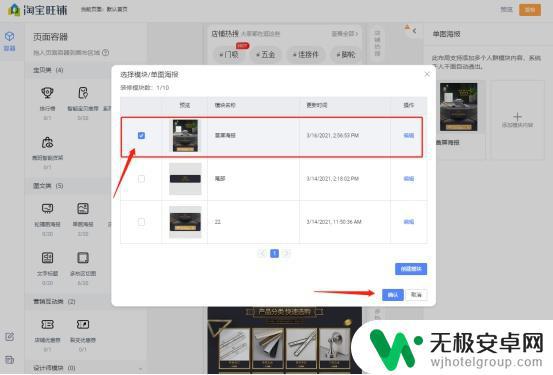The width and height of the screenshot is (553, 375).
Task: Click edit link in the row named 22
Action: tap(409, 222)
